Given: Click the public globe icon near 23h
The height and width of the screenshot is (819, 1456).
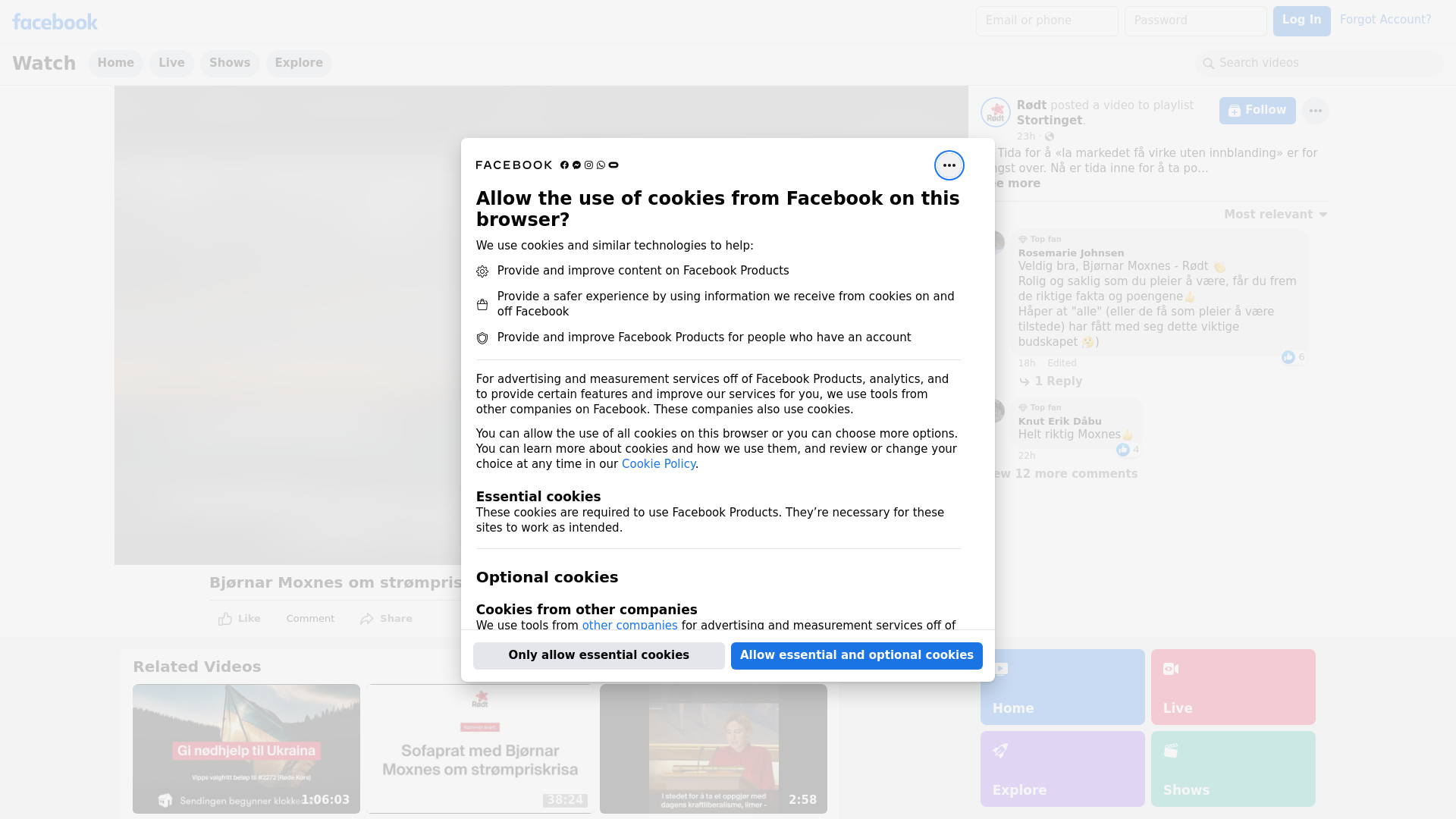Looking at the screenshot, I should 1050,136.
